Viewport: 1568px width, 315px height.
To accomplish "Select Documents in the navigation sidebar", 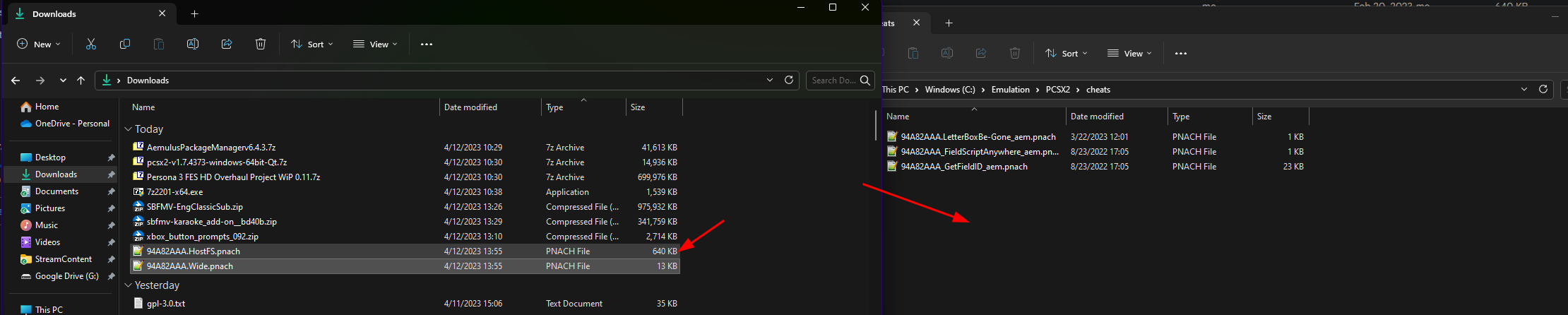I will [x=57, y=191].
